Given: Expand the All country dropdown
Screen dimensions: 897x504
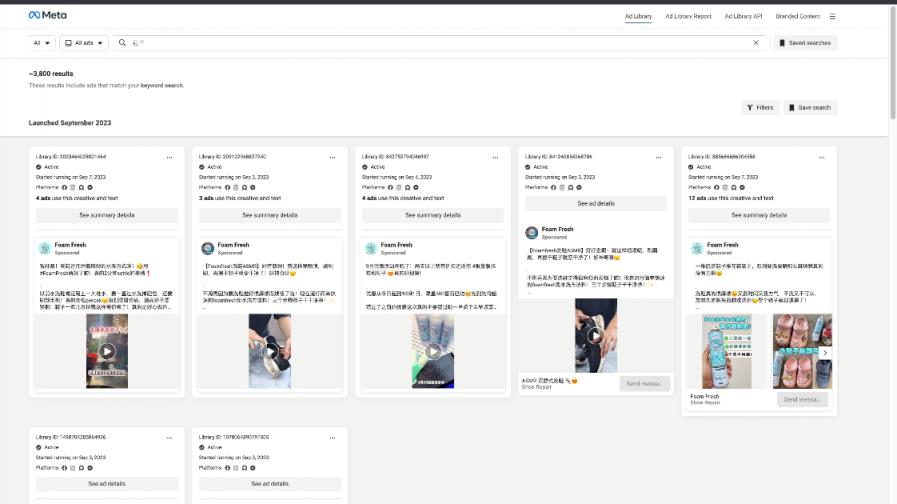Looking at the screenshot, I should coord(42,43).
